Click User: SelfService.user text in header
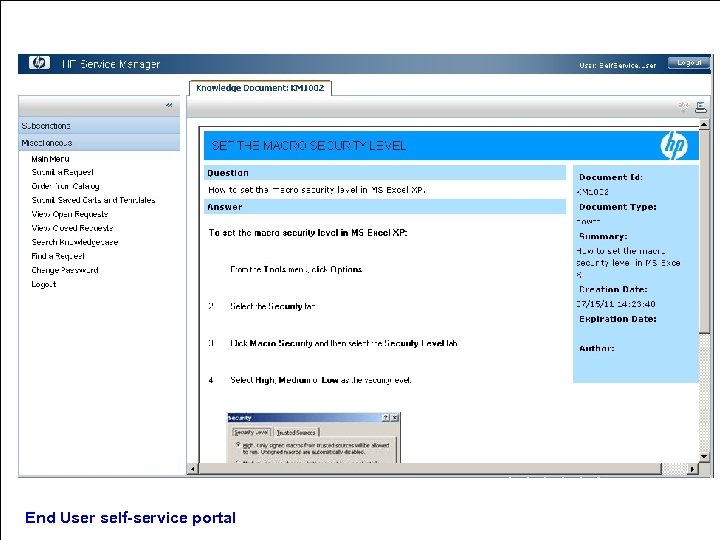 click(618, 65)
